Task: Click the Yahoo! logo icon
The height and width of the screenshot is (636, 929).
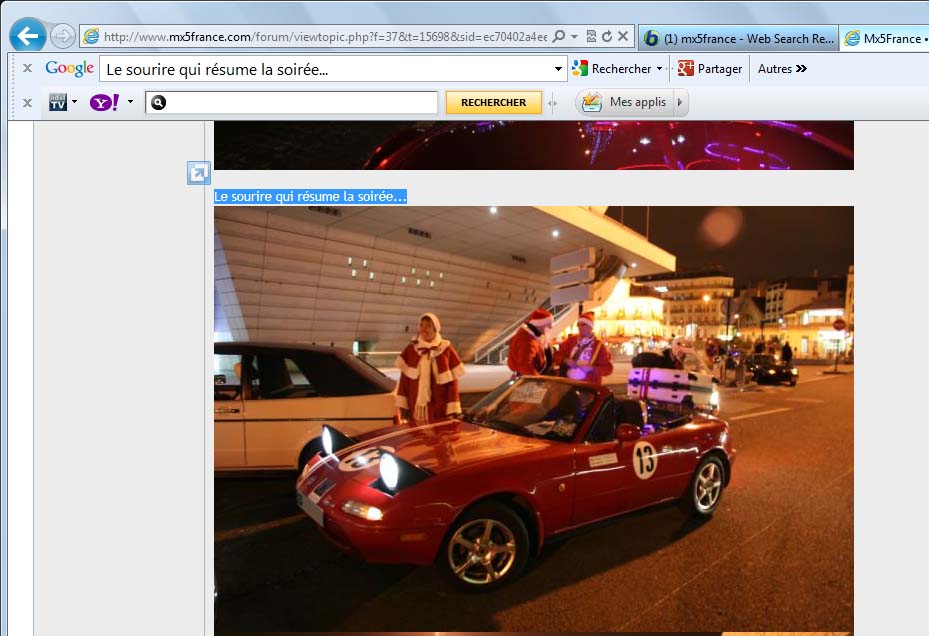Action: pos(105,102)
